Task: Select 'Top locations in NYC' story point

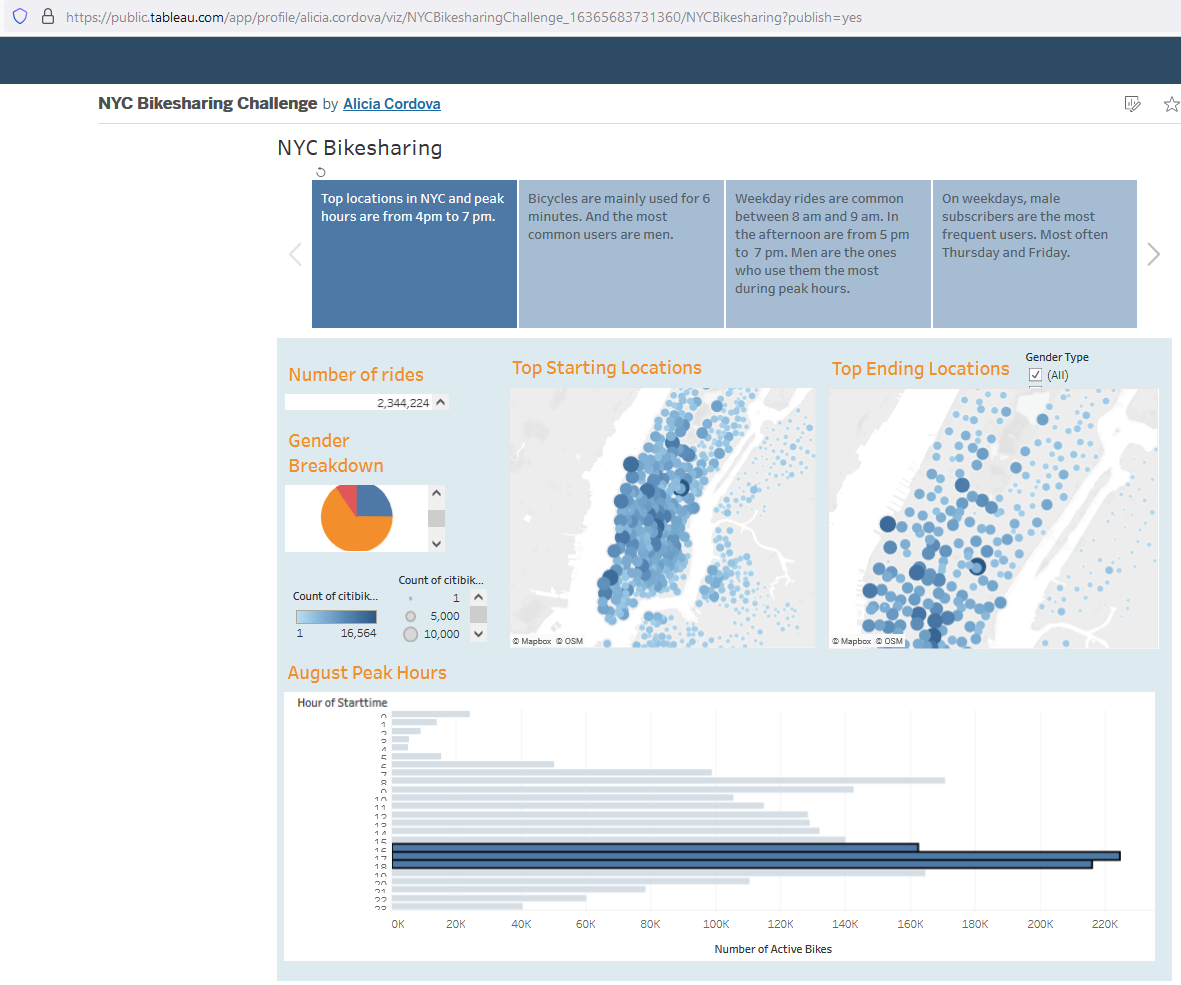Action: point(414,254)
